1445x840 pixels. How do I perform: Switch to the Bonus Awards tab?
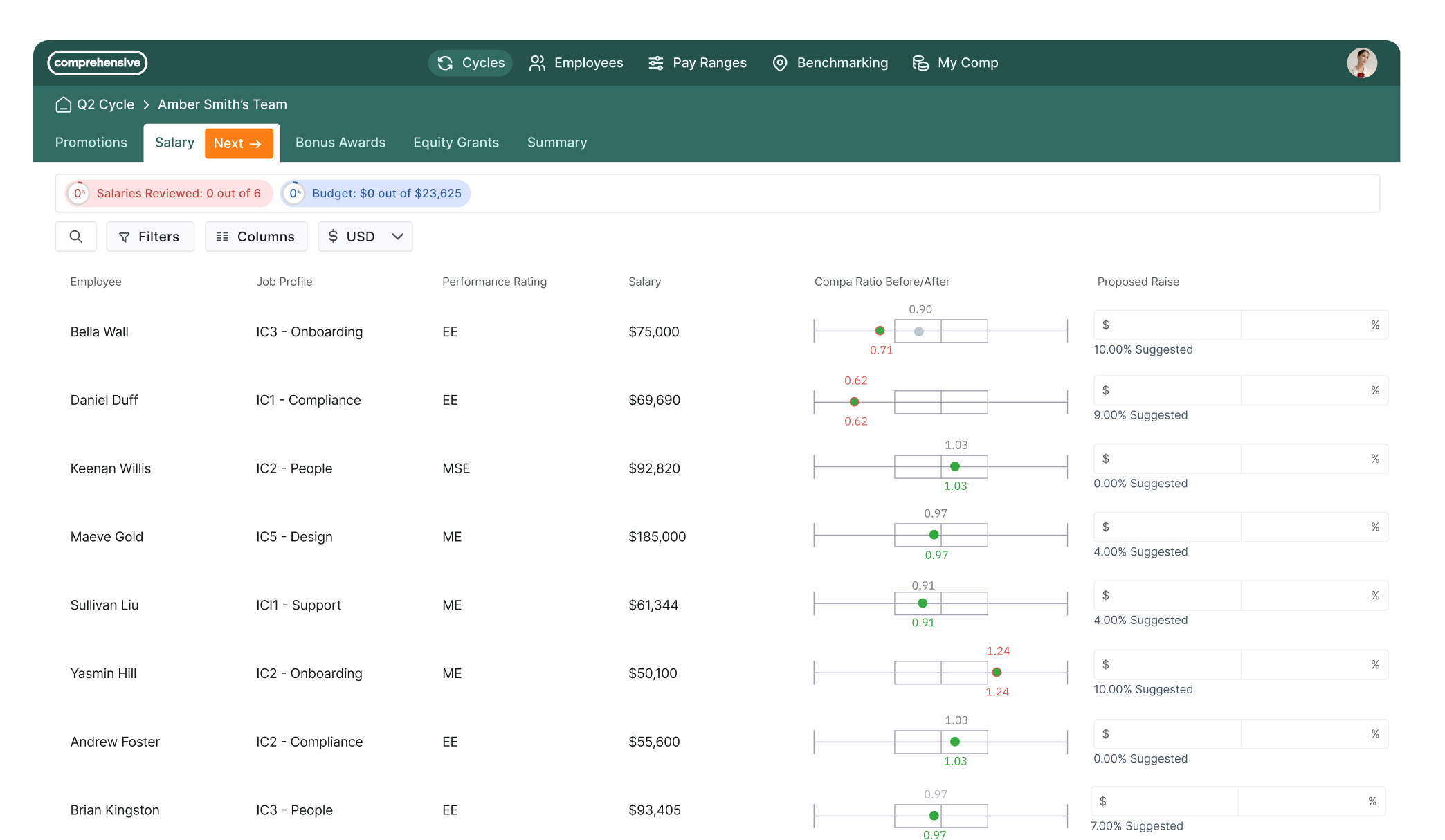tap(340, 143)
